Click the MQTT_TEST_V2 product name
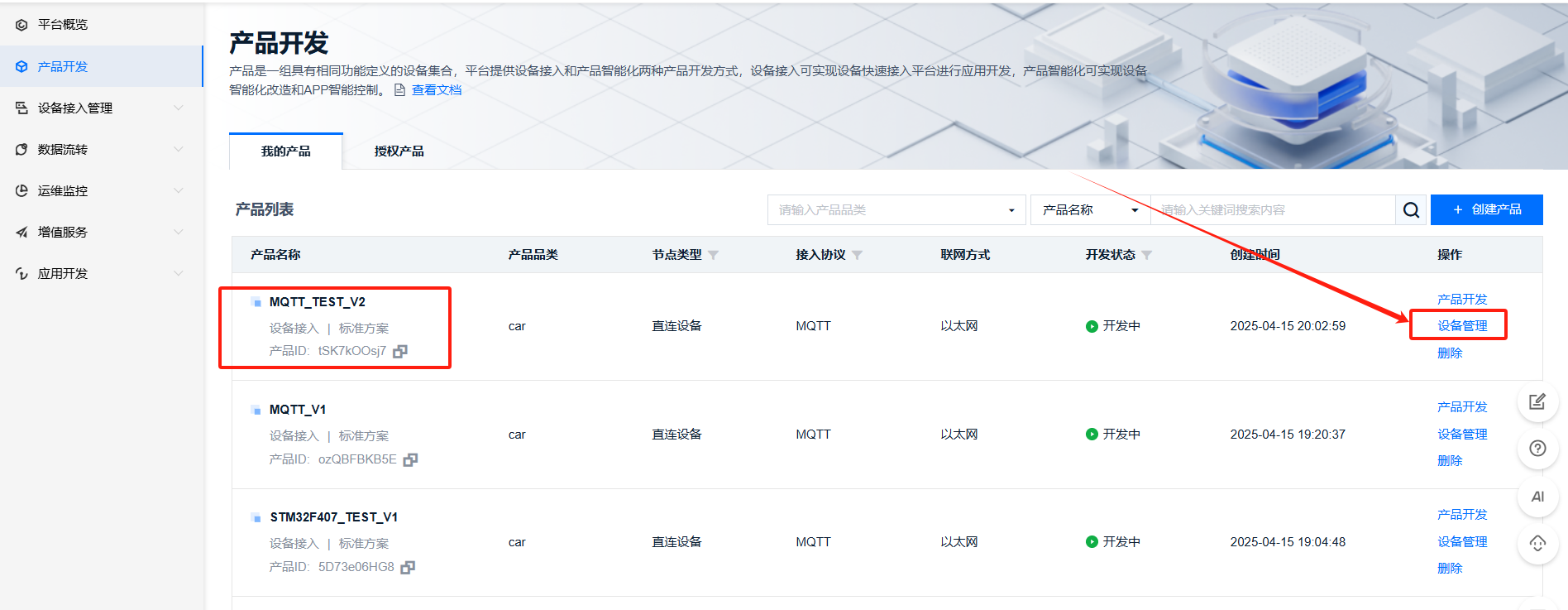Viewport: 1568px width, 610px height. [x=318, y=302]
